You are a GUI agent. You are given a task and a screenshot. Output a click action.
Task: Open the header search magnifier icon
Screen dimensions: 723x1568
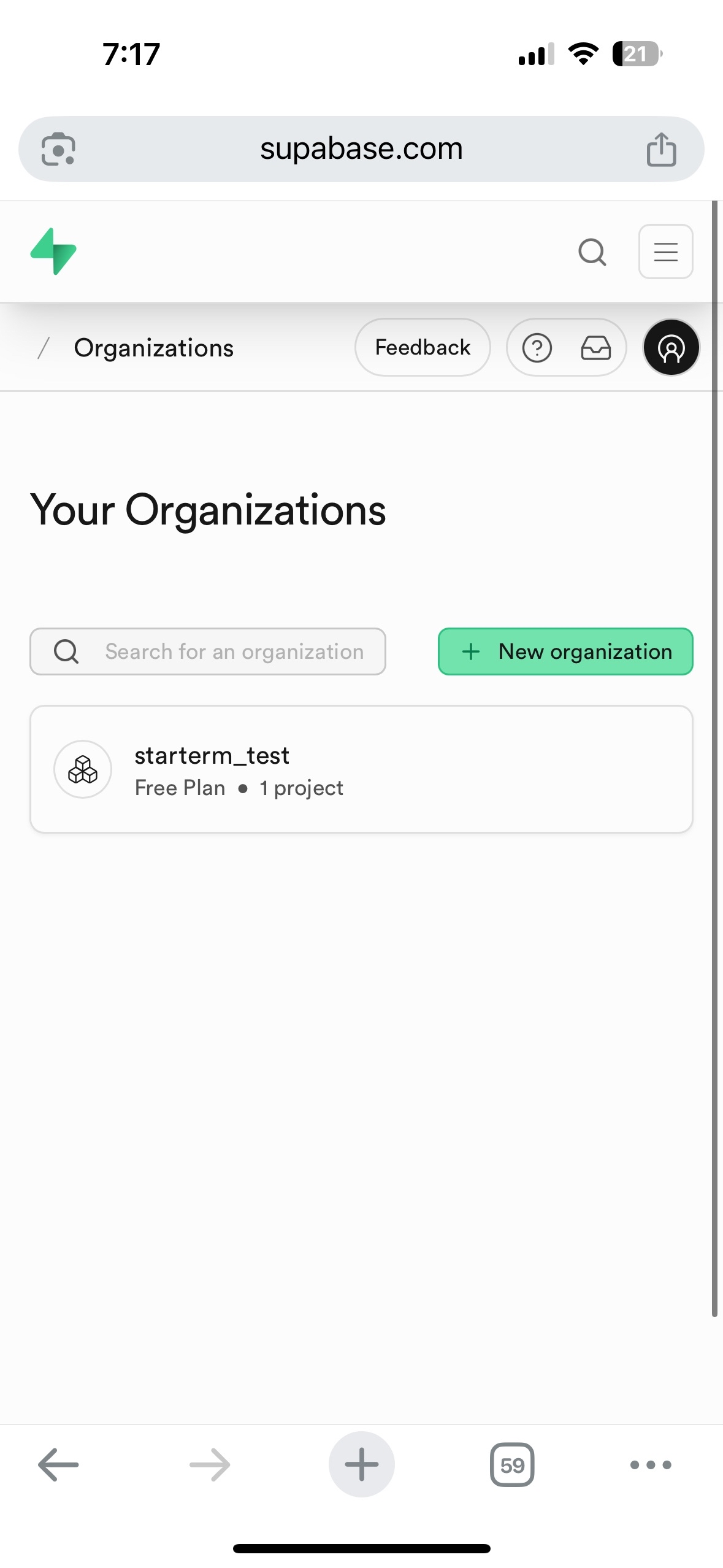tap(592, 252)
